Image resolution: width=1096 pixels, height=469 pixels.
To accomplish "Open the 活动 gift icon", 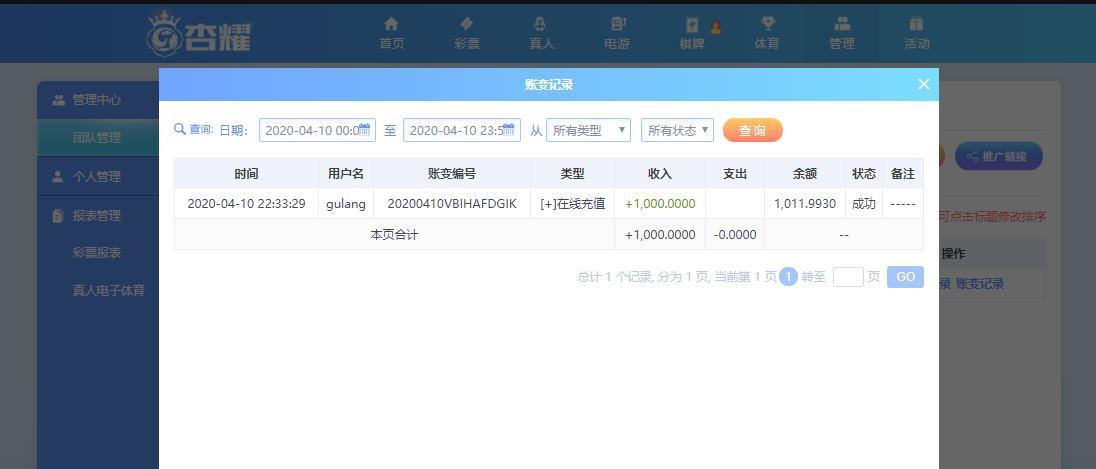I will click(916, 25).
